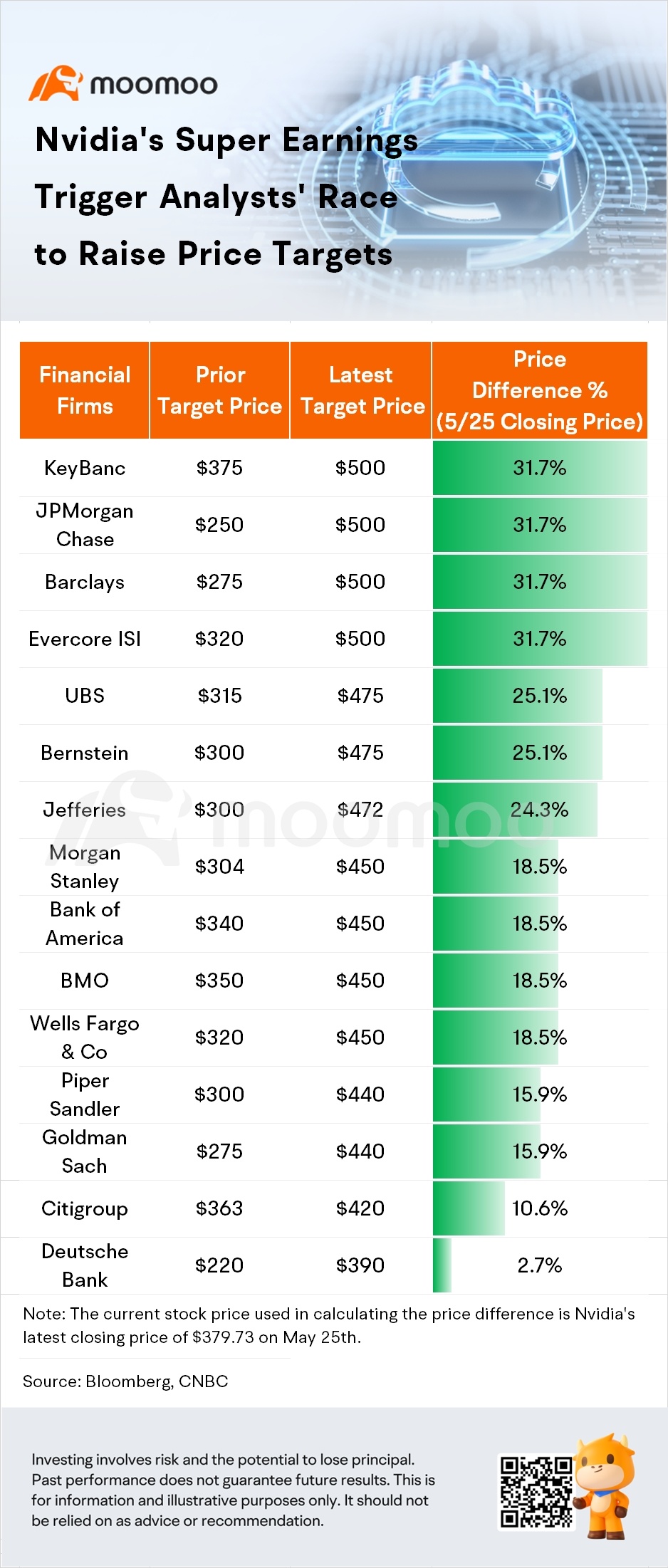
Task: Click KeyBanc's 31.7% green bar
Action: click(x=540, y=468)
